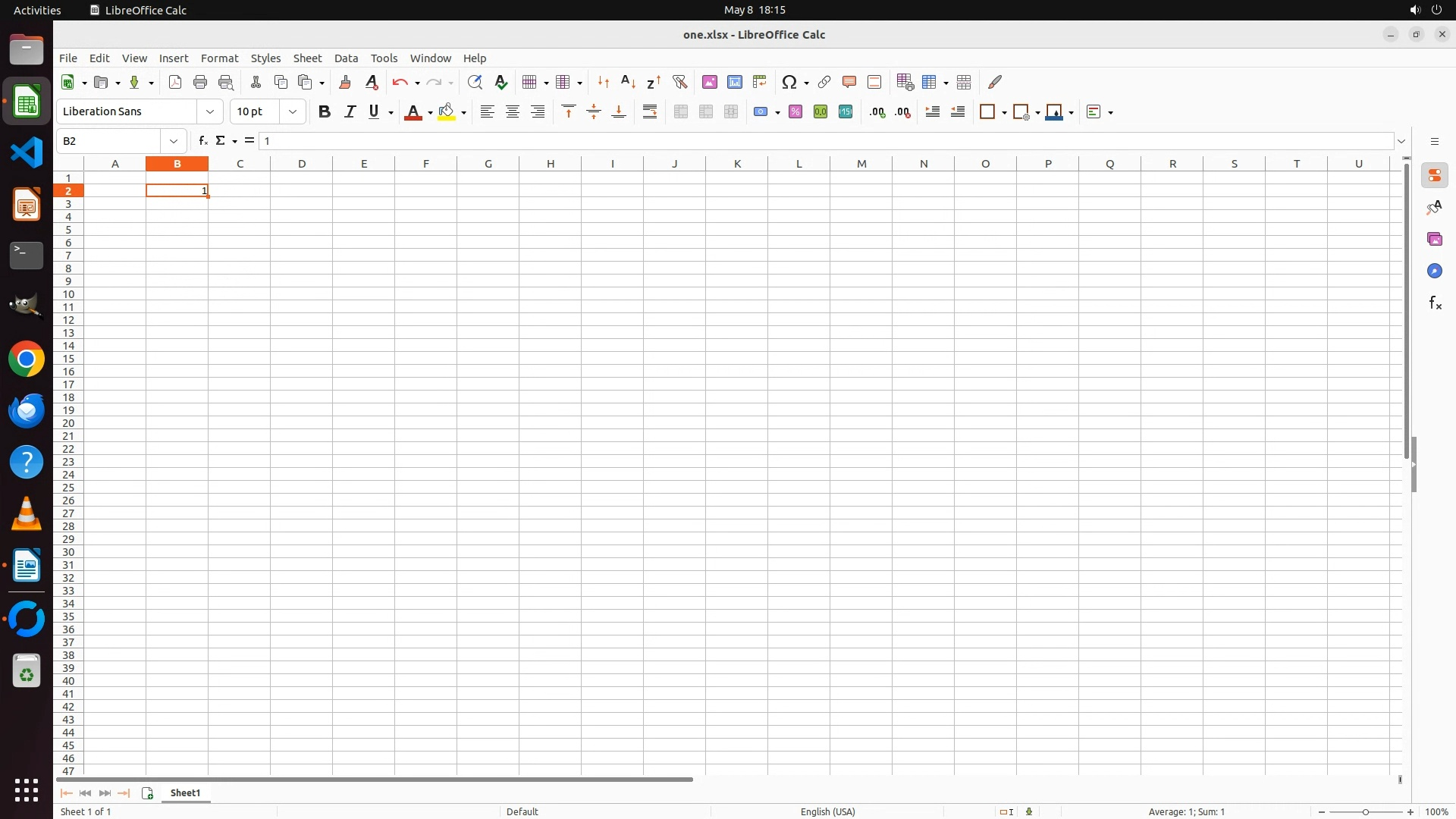Open the Functions sidebar panel icon

1435,303
